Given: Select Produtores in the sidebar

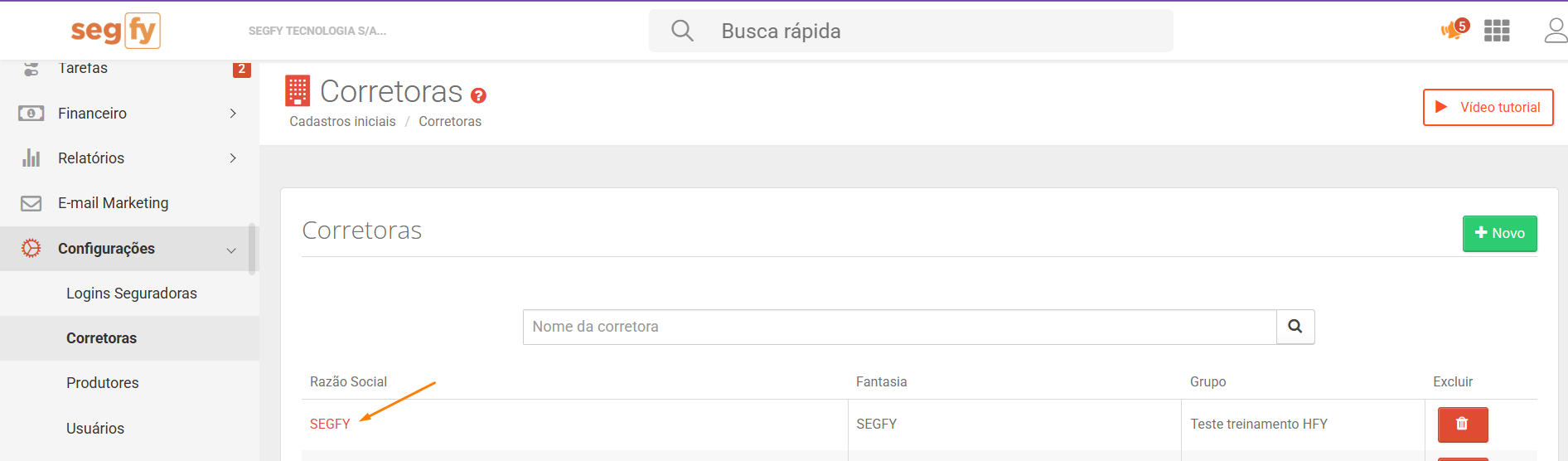Looking at the screenshot, I should [x=103, y=383].
